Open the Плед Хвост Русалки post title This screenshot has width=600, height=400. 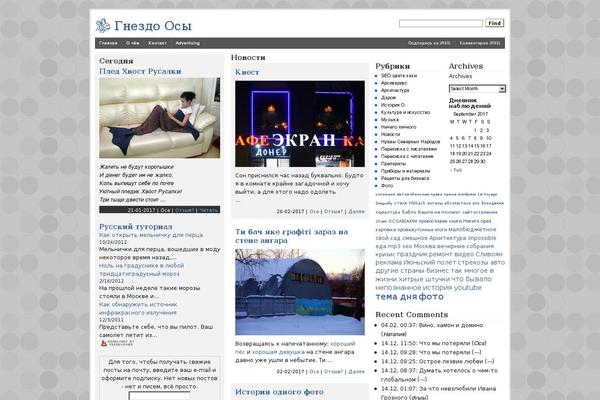pyautogui.click(x=140, y=71)
